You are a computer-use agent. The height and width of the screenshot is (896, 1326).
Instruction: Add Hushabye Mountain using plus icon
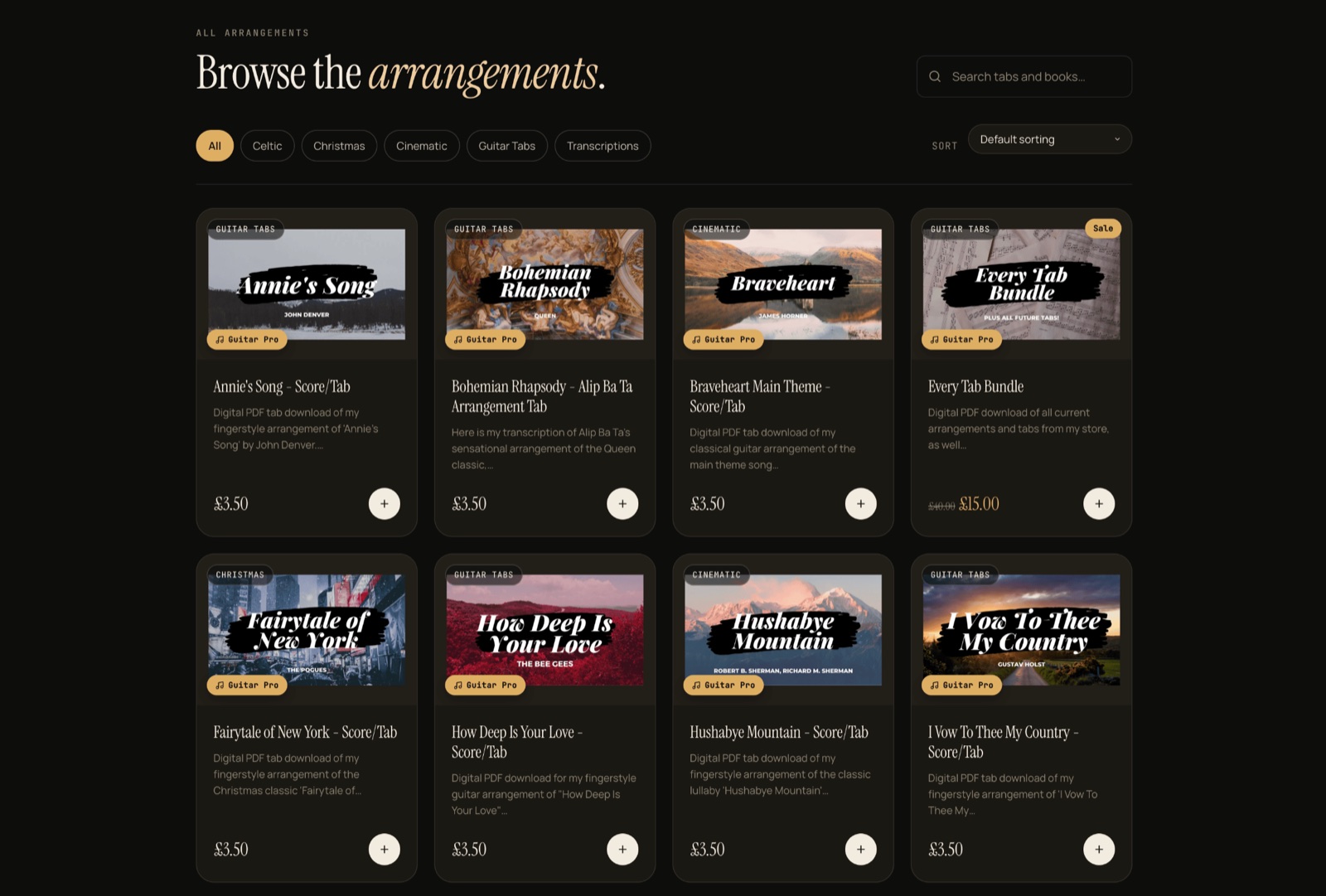(x=861, y=850)
